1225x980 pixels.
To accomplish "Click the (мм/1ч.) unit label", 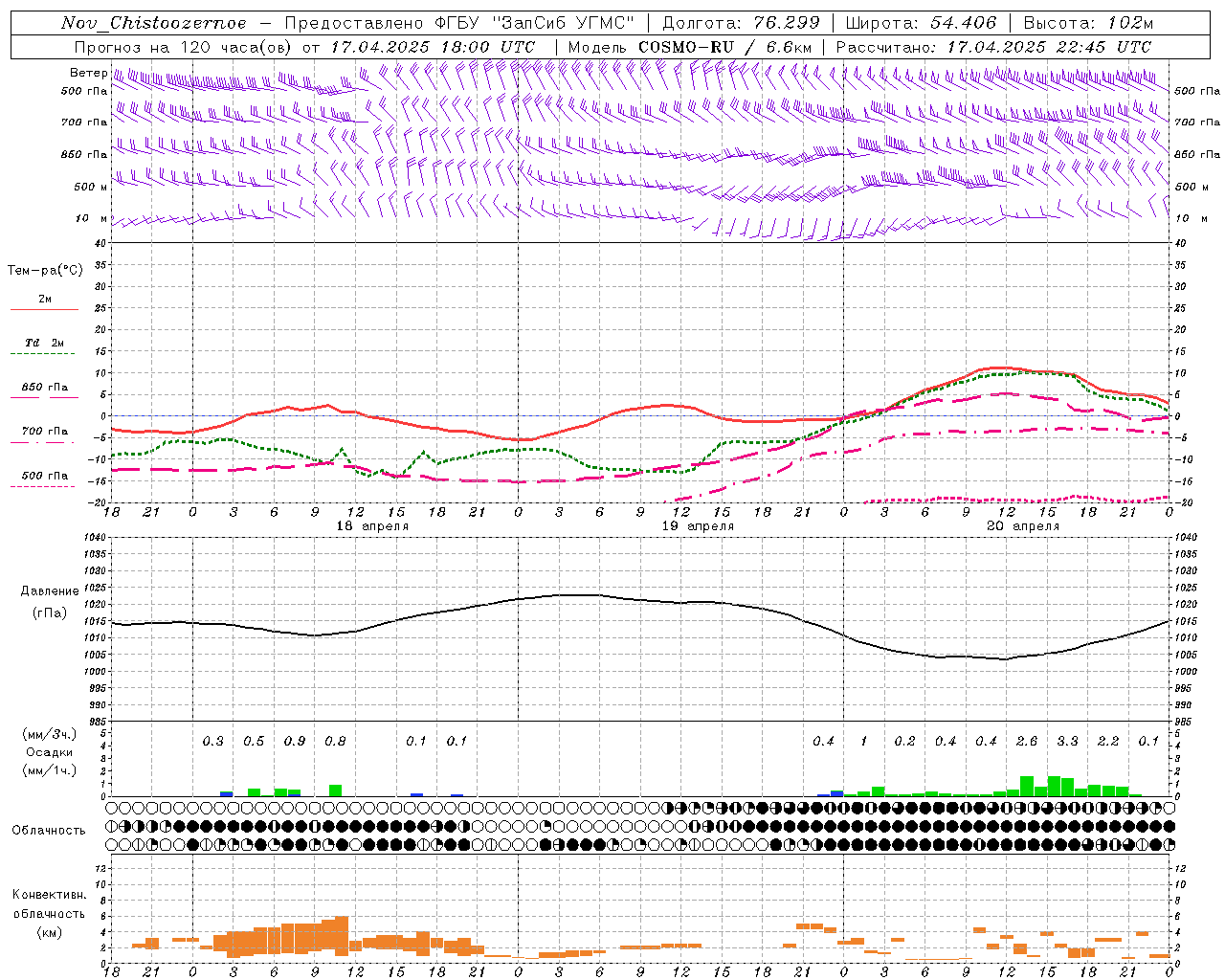I will [48, 770].
